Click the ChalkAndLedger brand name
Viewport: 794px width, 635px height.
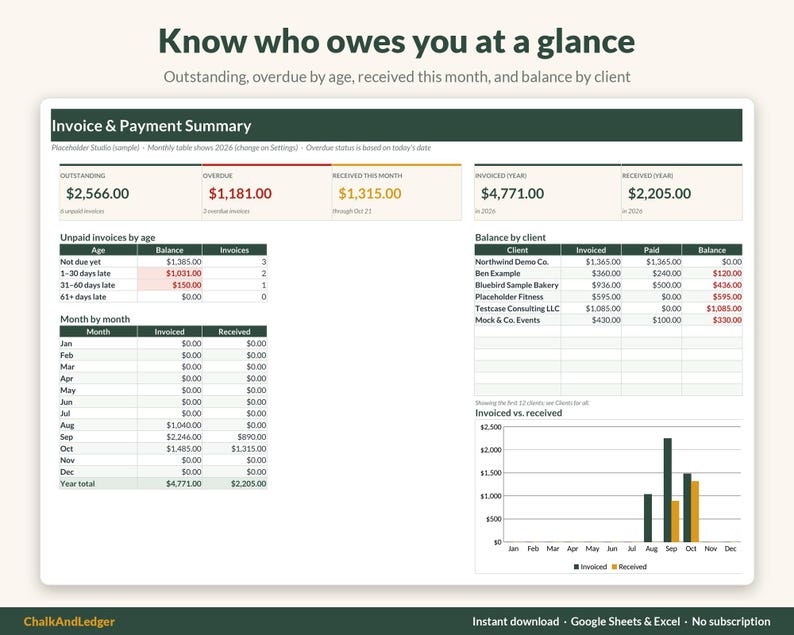[x=69, y=621]
